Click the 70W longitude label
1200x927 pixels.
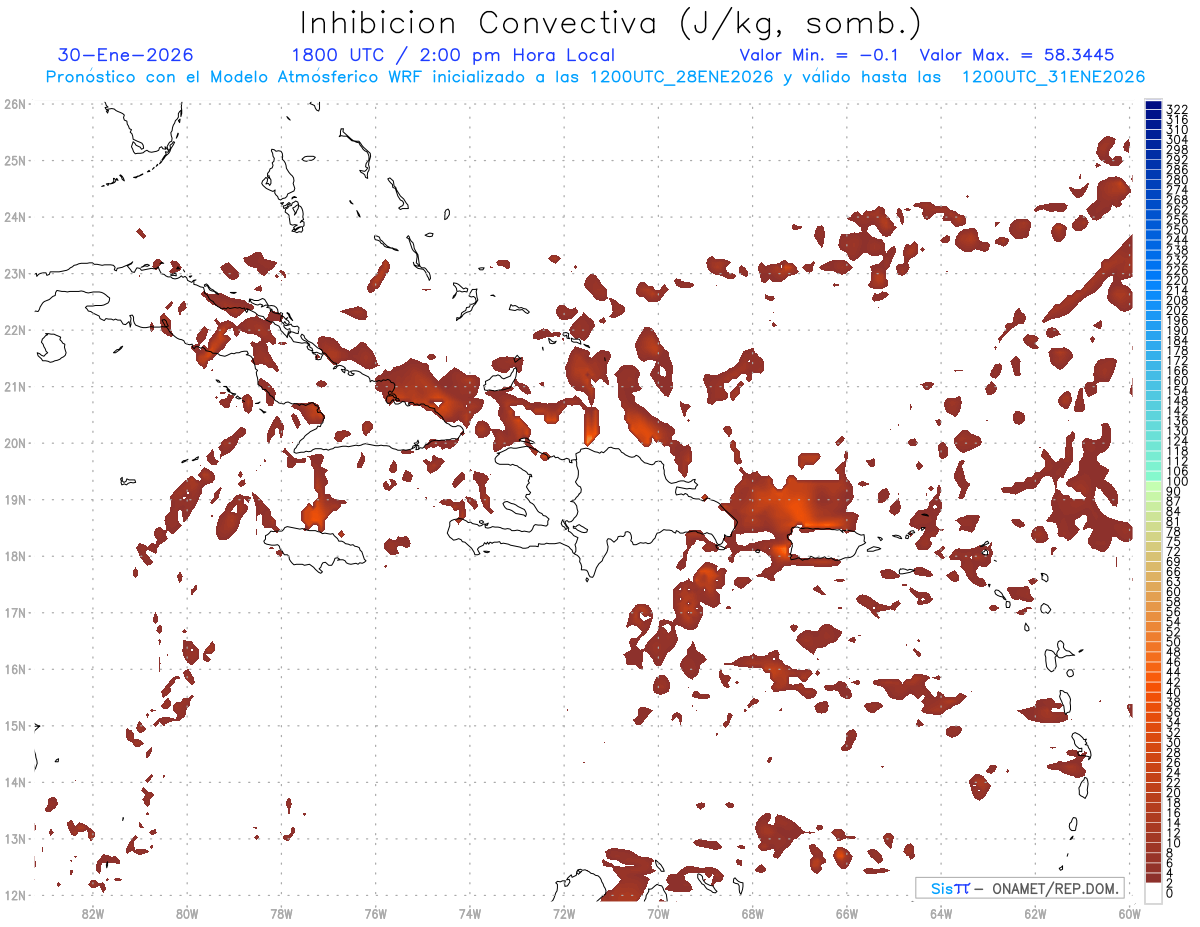658,912
